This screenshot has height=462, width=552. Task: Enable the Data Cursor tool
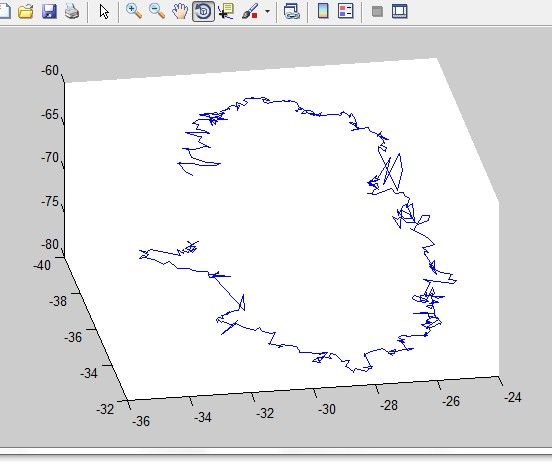click(x=226, y=11)
